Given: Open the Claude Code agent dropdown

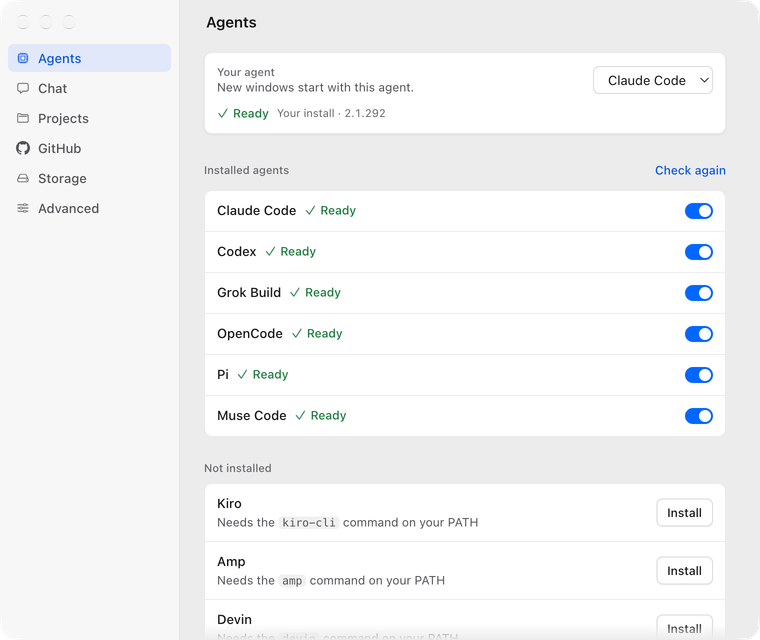Looking at the screenshot, I should tap(652, 80).
